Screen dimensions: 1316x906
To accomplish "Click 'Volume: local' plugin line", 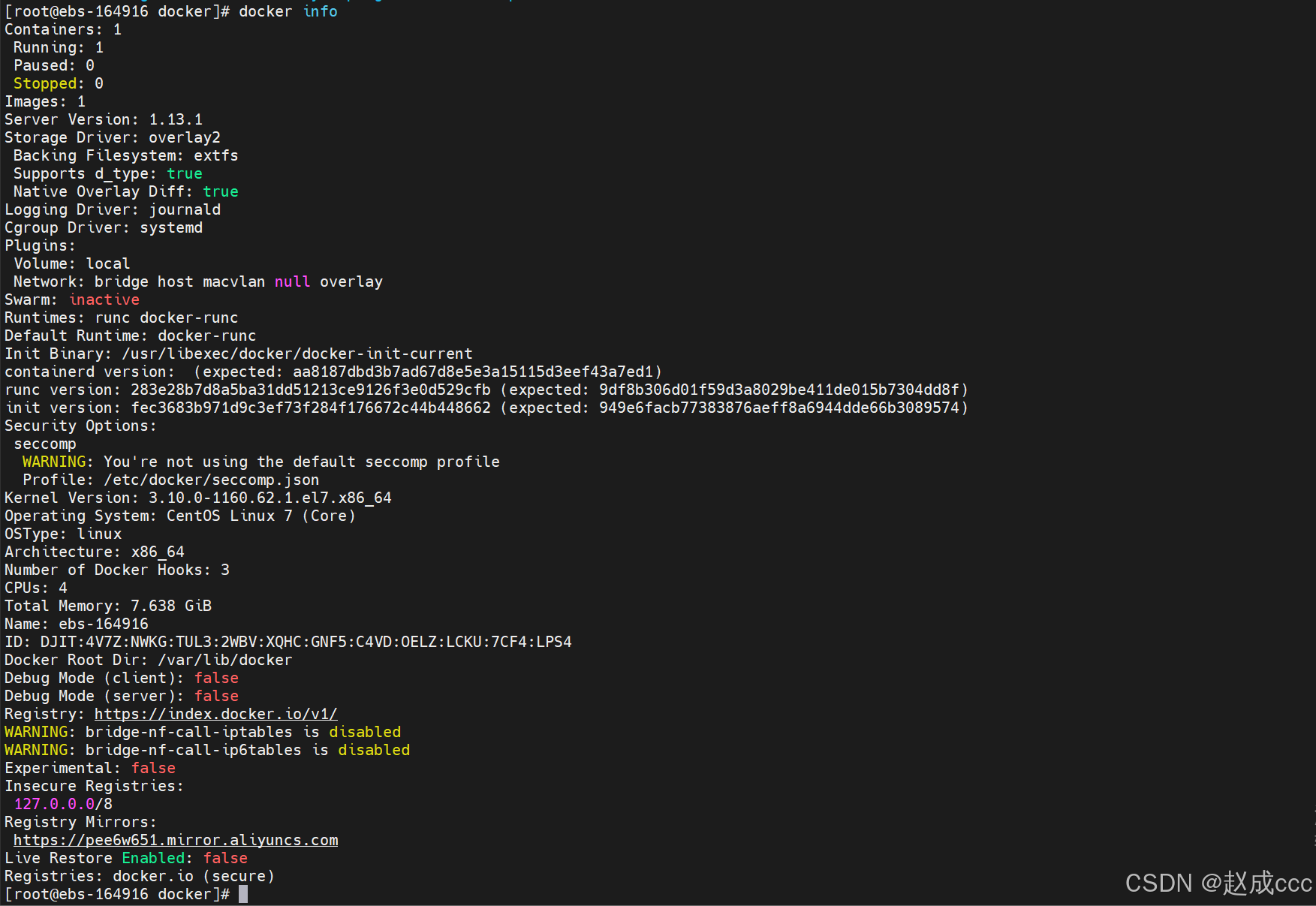I will [72, 263].
